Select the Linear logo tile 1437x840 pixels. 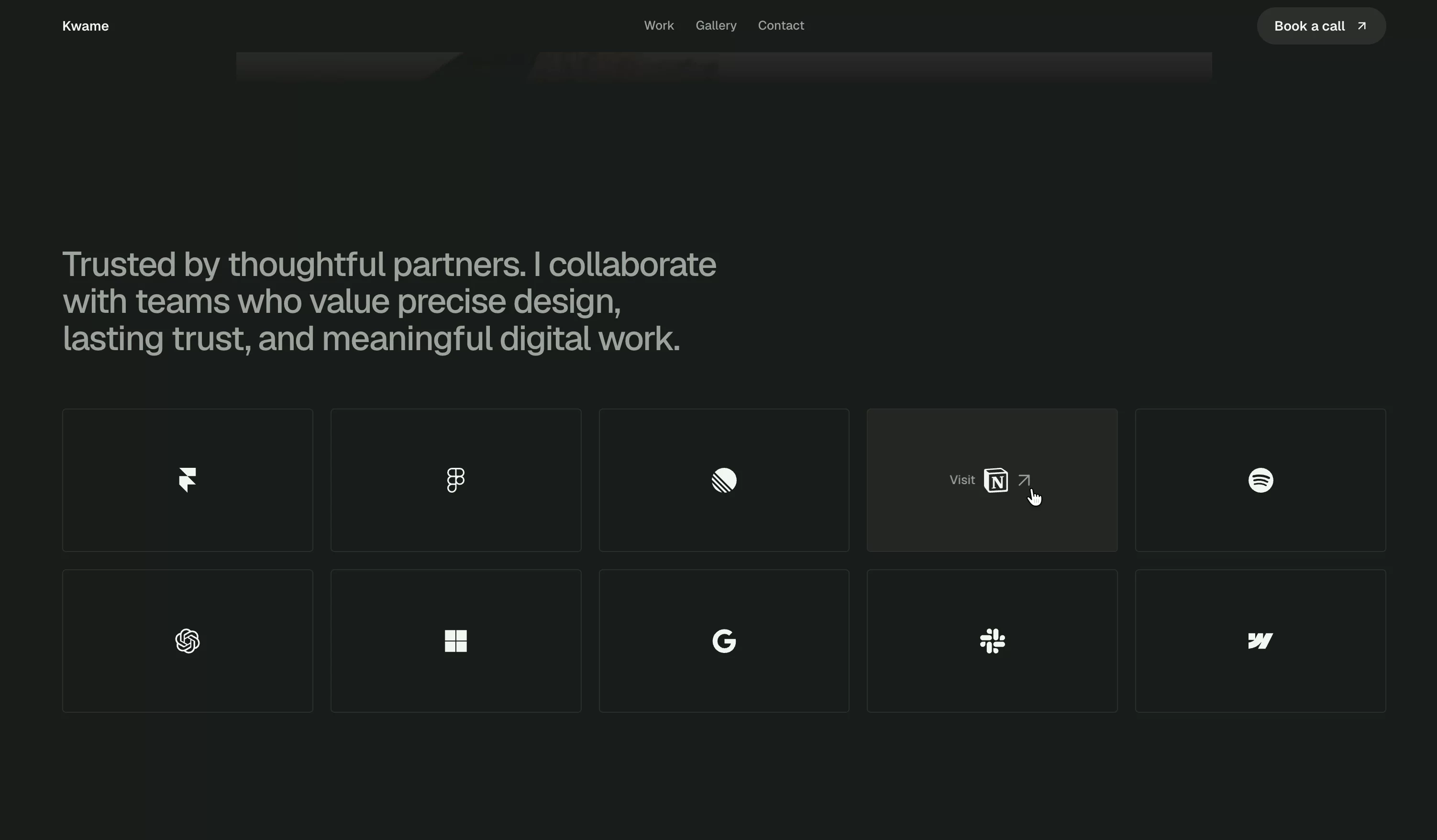(x=724, y=480)
